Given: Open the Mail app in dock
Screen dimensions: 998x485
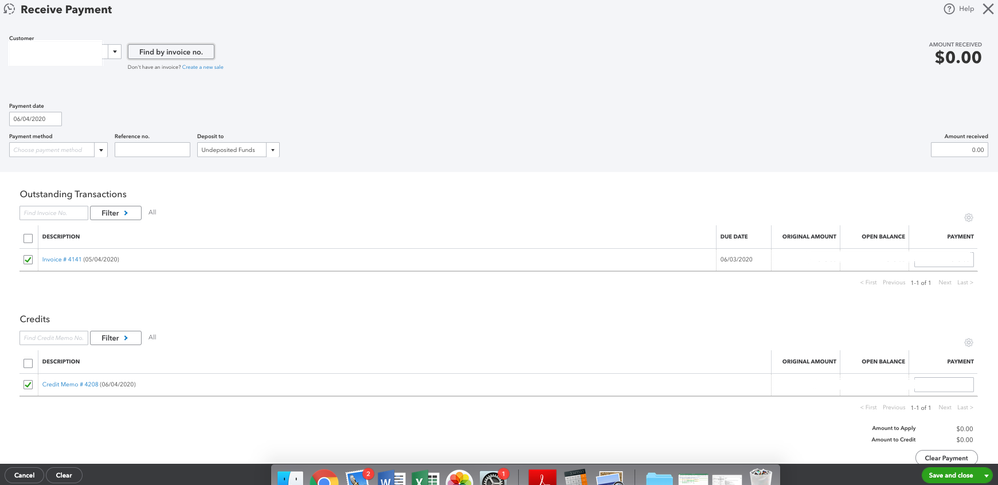Looking at the screenshot, I should 358,477.
